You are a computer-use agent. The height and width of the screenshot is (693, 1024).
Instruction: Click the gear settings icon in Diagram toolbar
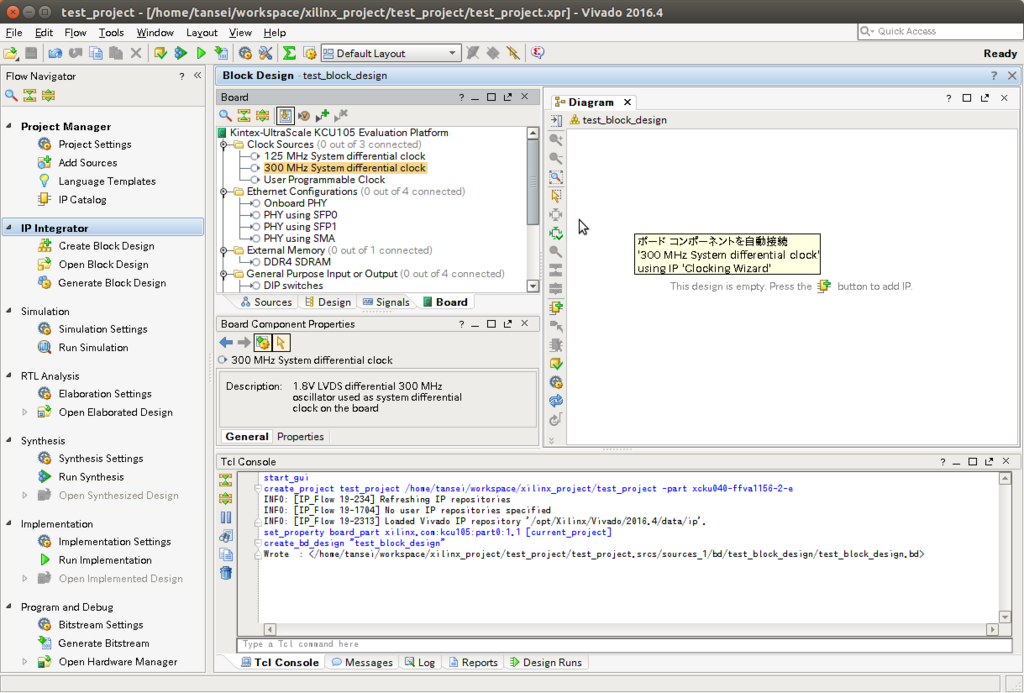pyautogui.click(x=556, y=382)
